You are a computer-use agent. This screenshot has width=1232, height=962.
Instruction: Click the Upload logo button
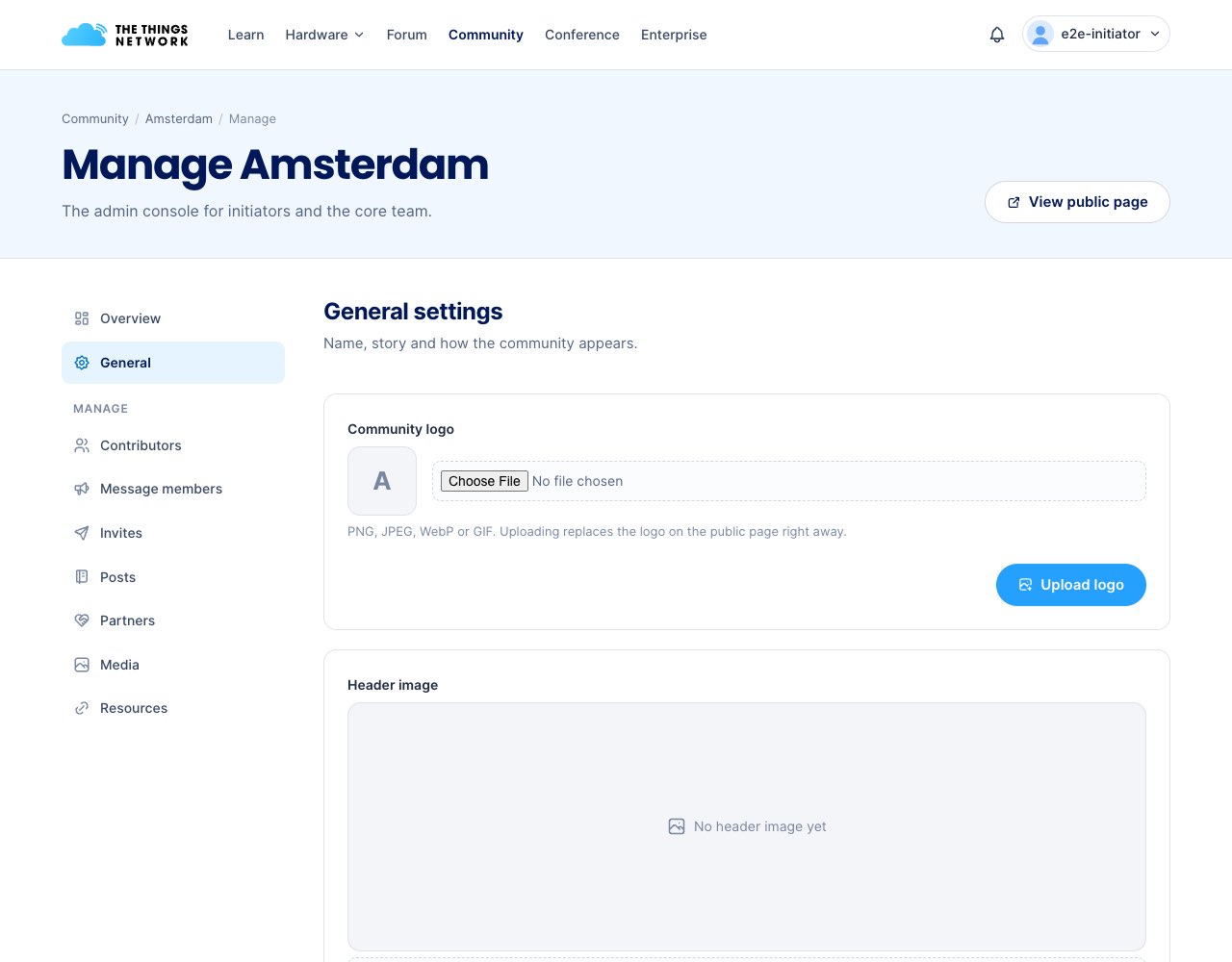(1070, 585)
